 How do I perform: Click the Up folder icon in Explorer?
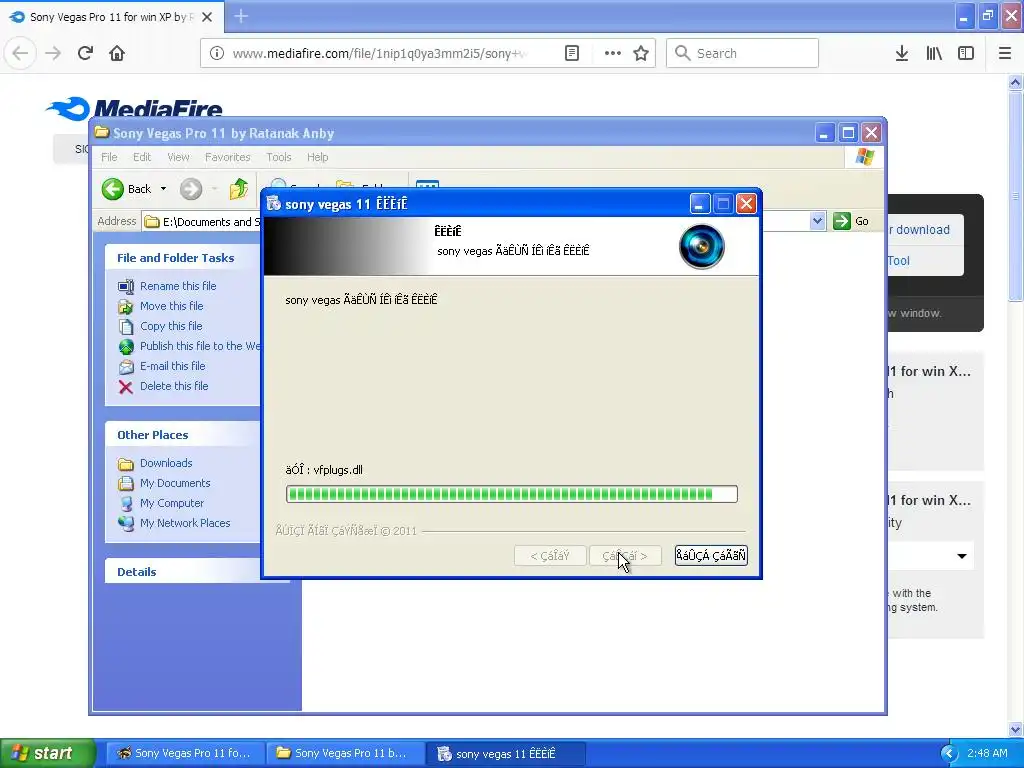tap(238, 189)
